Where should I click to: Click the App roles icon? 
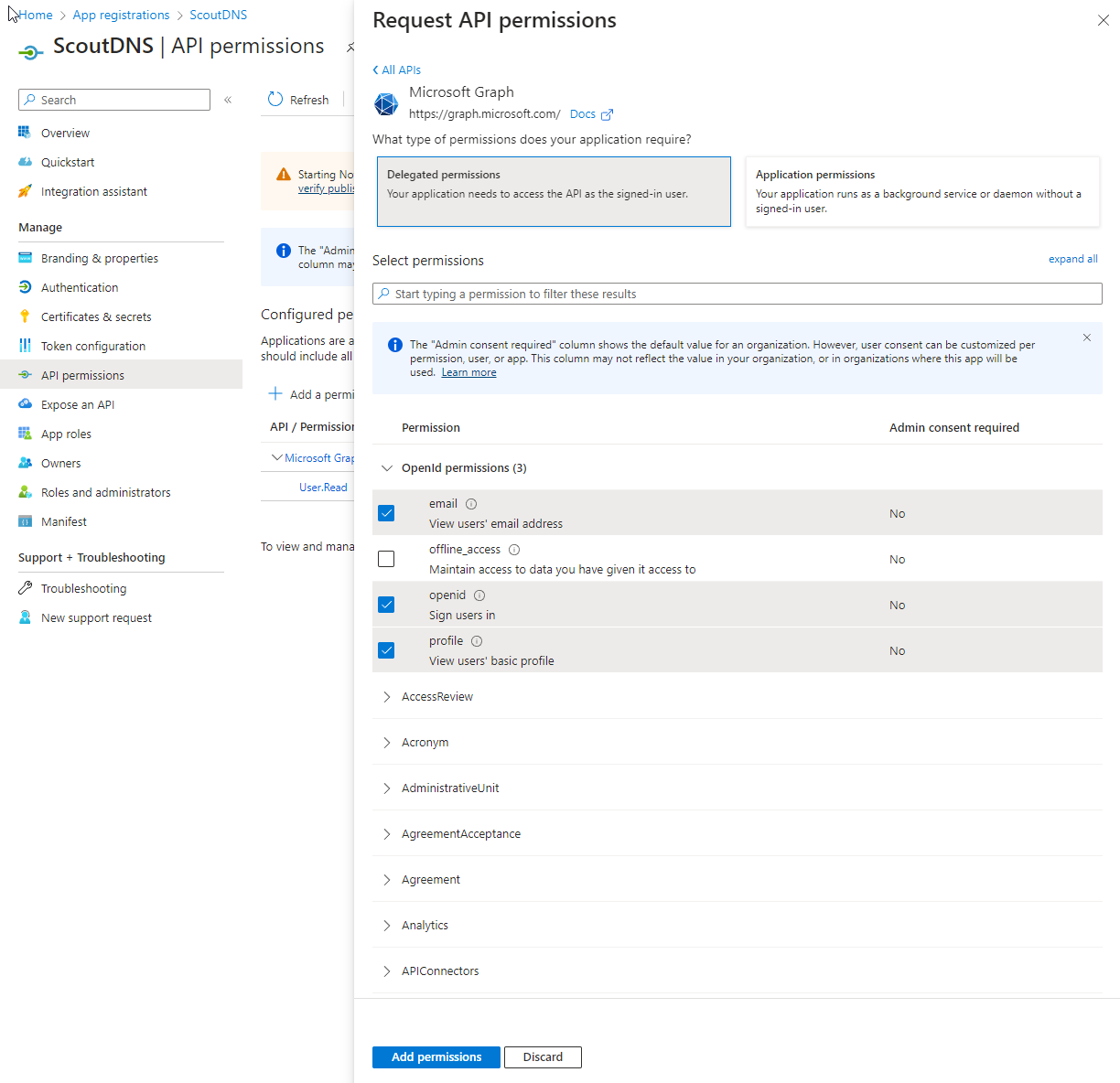25,434
